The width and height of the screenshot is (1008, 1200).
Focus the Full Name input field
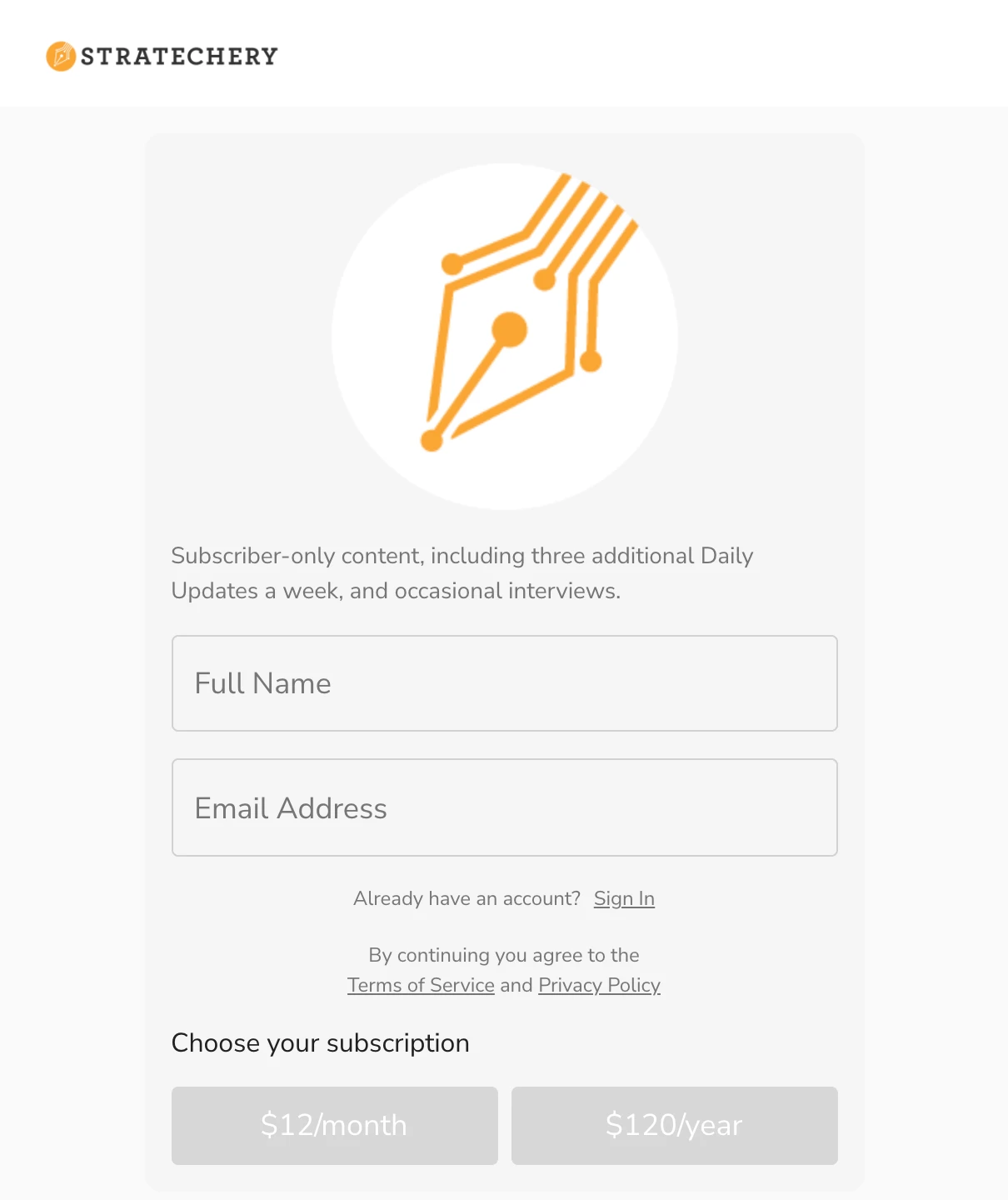click(505, 683)
